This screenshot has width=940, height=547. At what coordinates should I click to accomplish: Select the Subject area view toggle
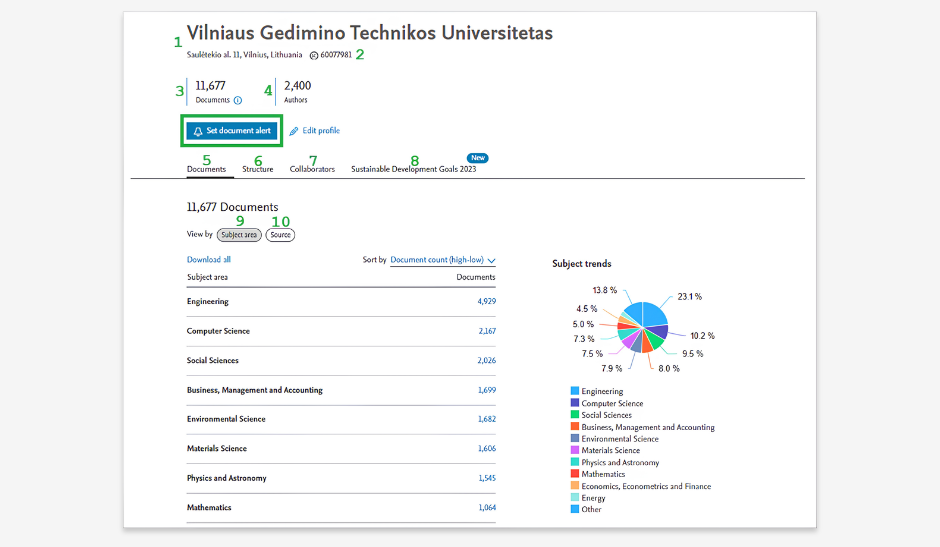[x=239, y=235]
